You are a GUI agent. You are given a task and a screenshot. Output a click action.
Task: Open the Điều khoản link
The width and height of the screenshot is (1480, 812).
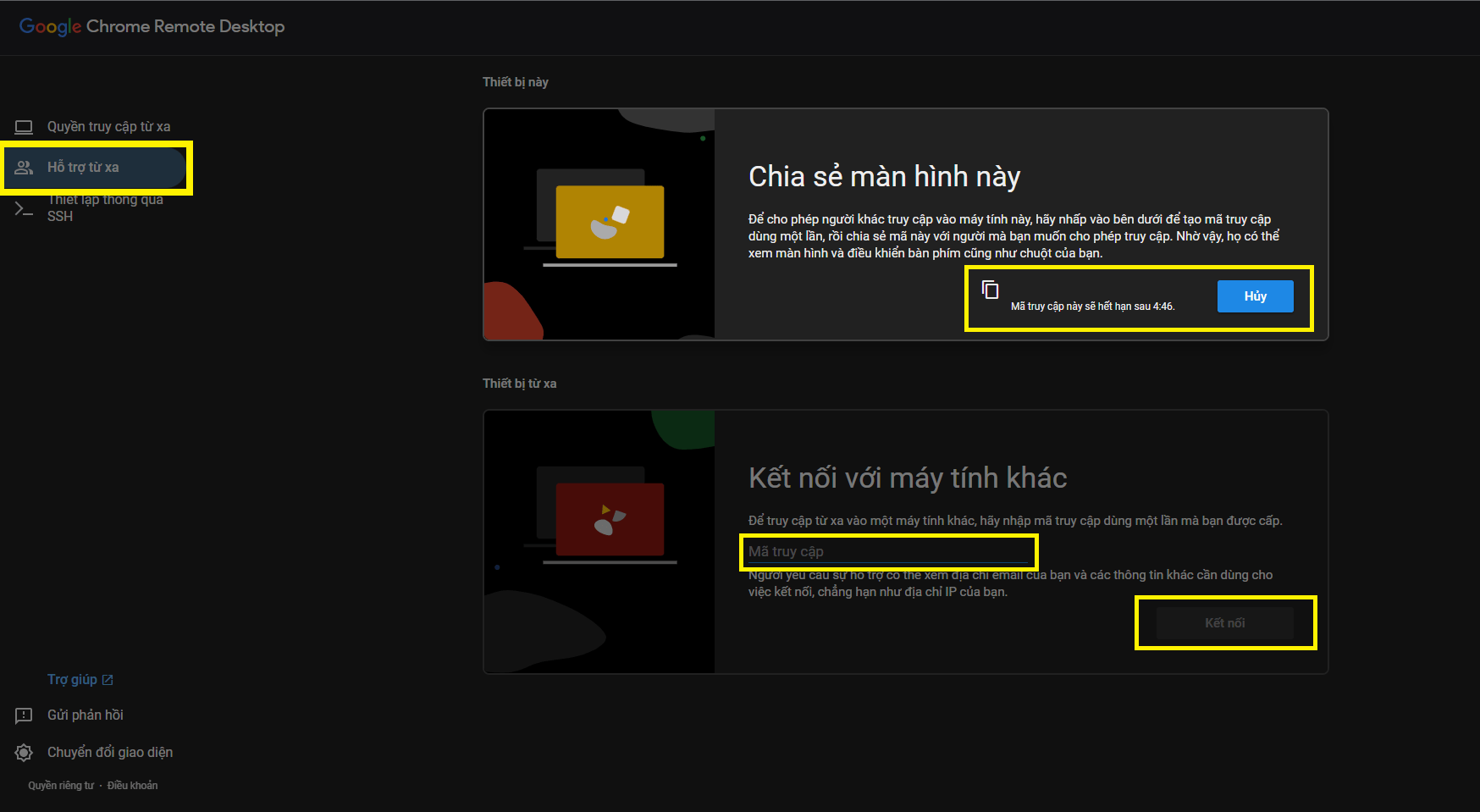[x=132, y=786]
